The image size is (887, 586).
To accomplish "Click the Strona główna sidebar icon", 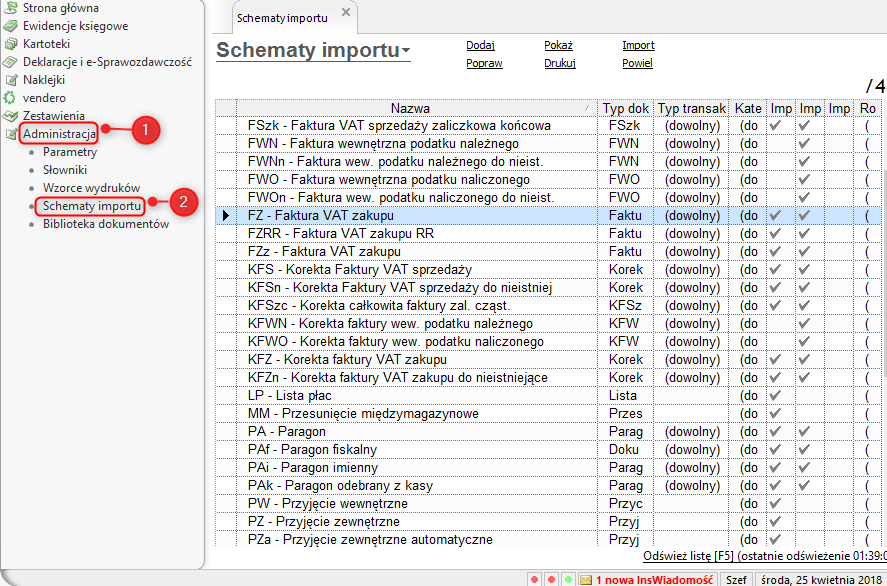I will pyautogui.click(x=11, y=8).
